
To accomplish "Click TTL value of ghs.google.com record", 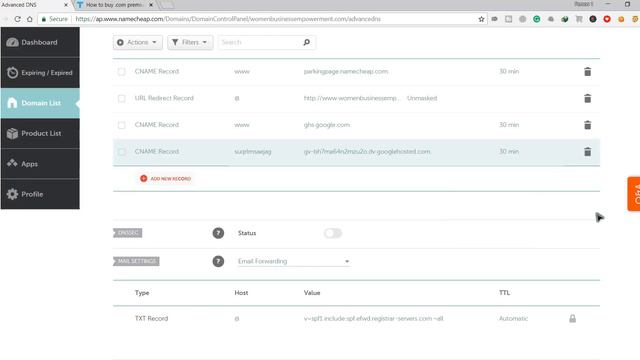I will click(x=509, y=125).
